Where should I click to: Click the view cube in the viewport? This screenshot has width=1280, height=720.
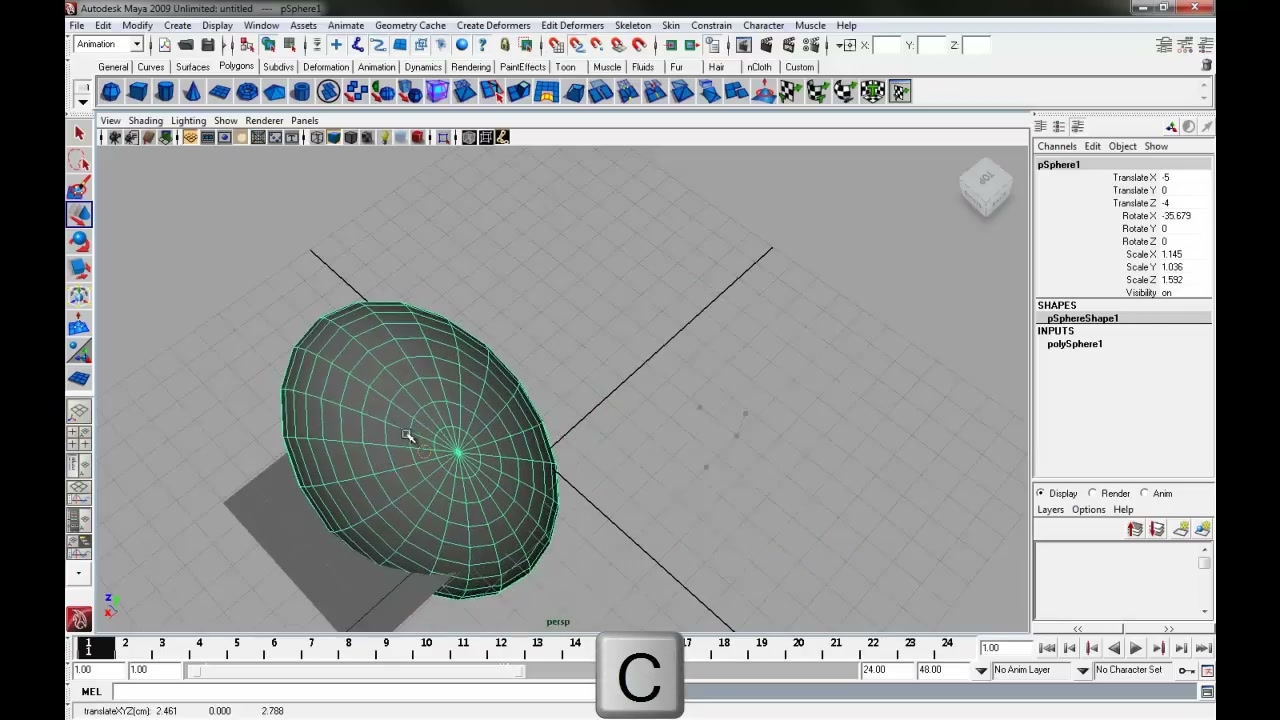[985, 187]
